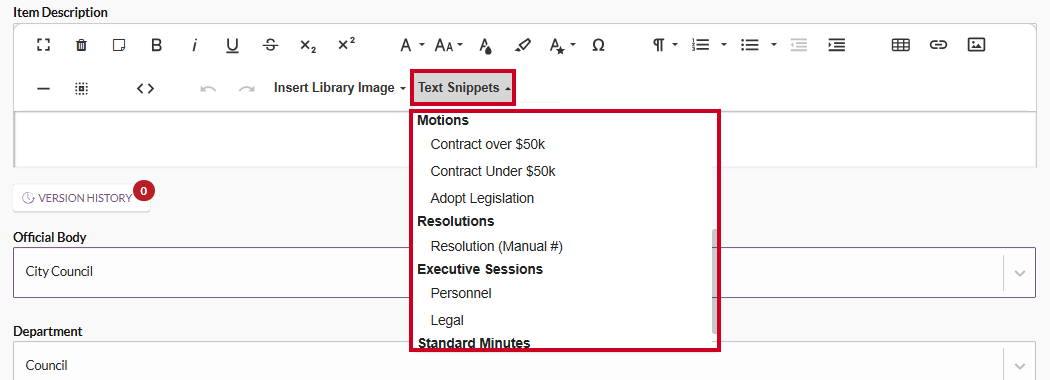Select Personnel snippet
This screenshot has height=380, width=1050.
pyautogui.click(x=461, y=294)
